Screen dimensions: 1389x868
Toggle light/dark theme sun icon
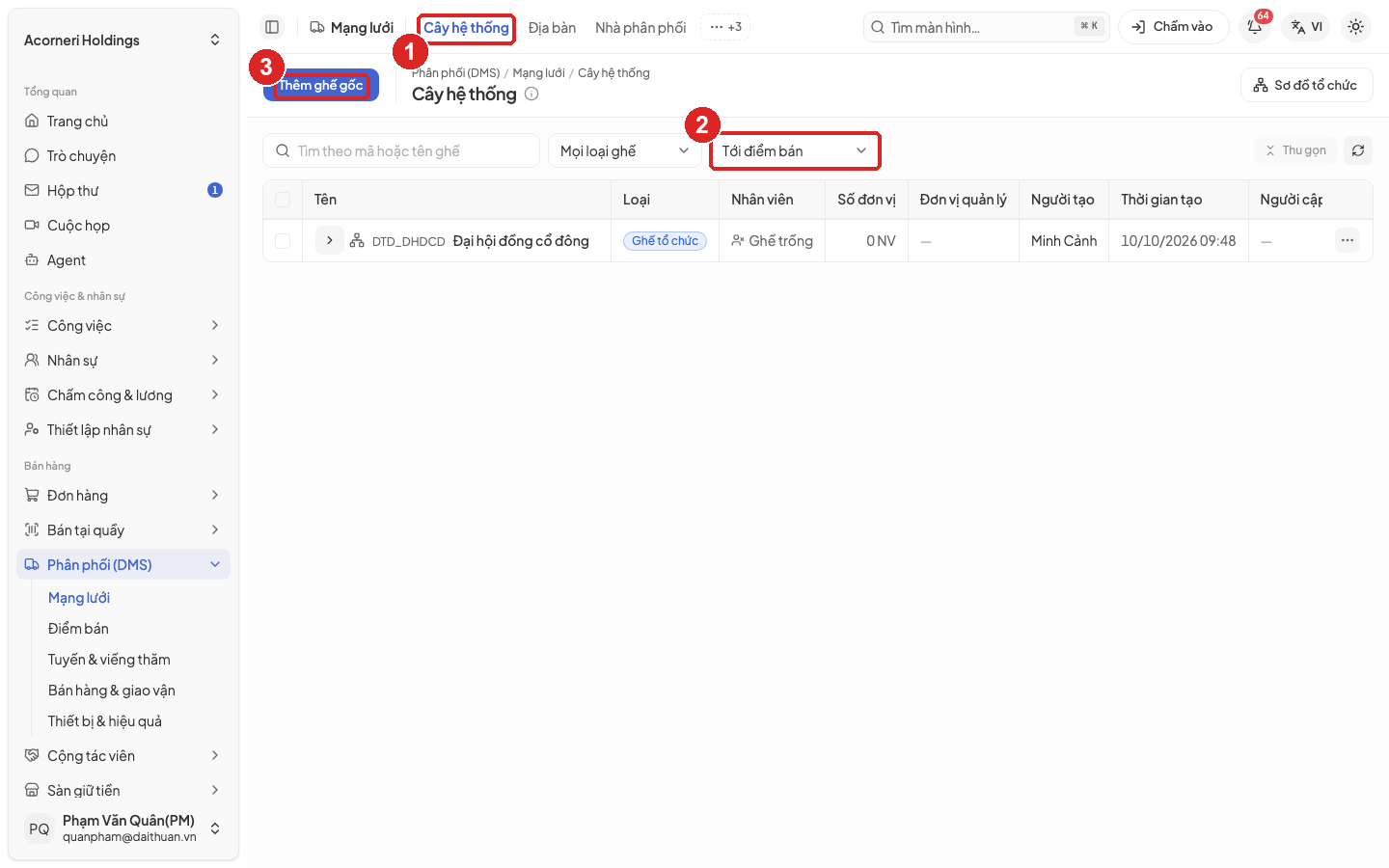pos(1356,27)
